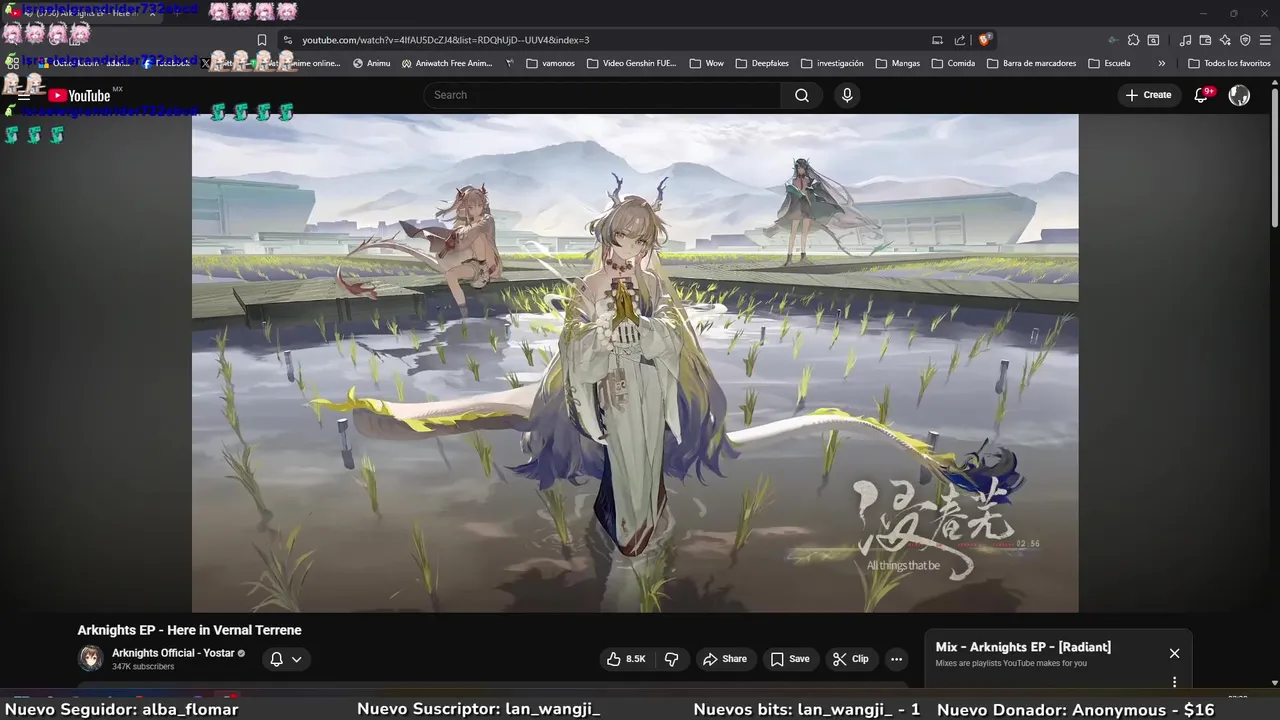Open the browser hamburger main menu
Screen dimensions: 1280x720
click(x=1265, y=40)
